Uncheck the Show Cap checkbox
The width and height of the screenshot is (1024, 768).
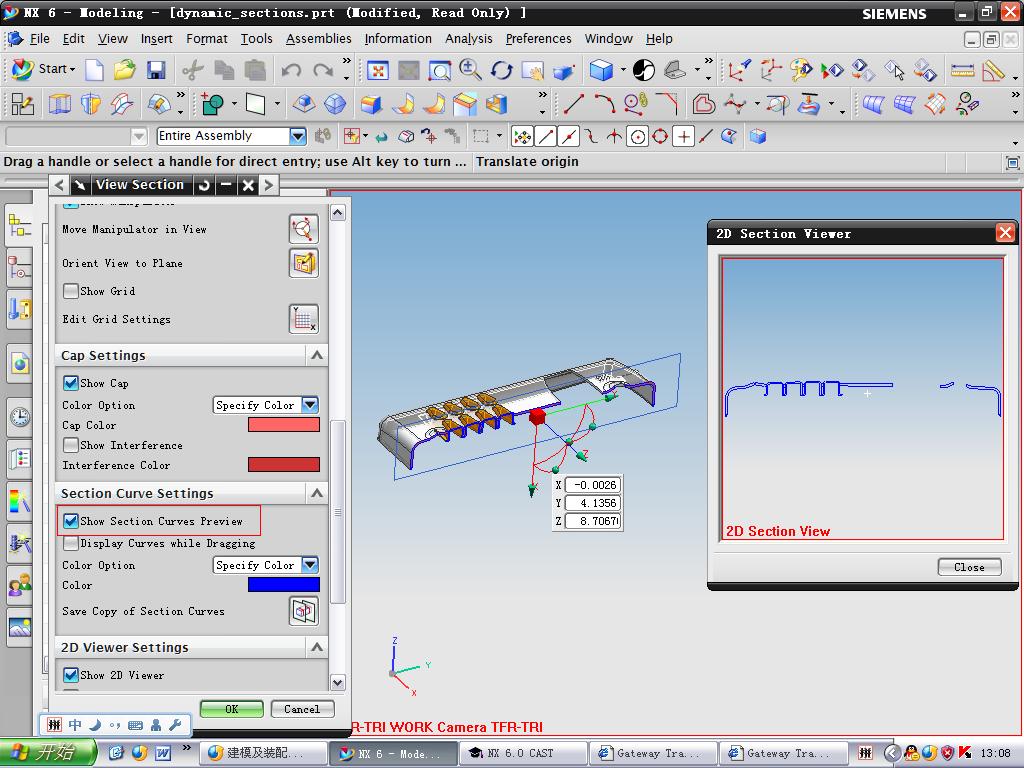click(71, 383)
